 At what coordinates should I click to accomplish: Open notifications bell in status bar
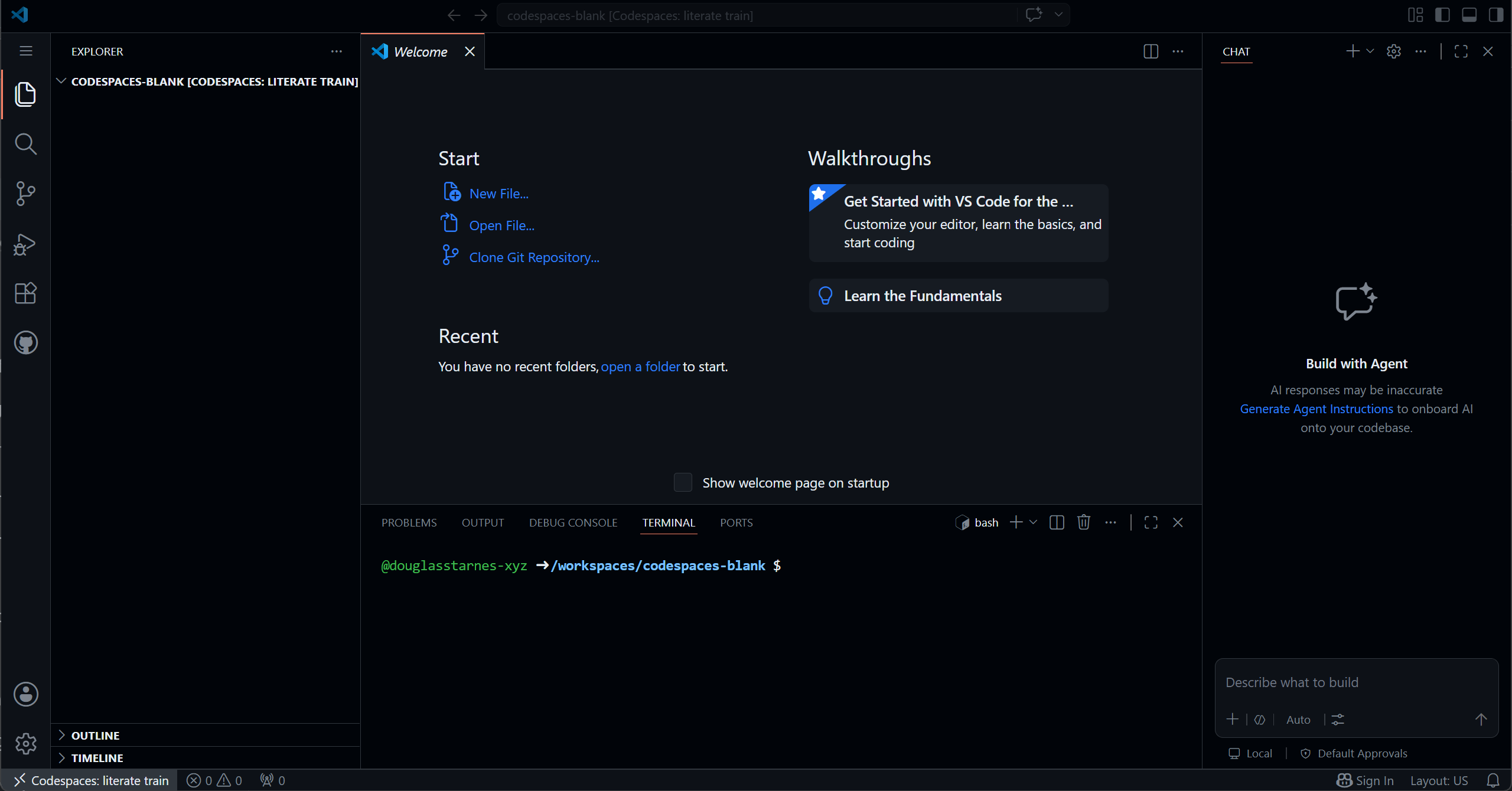click(x=1493, y=780)
